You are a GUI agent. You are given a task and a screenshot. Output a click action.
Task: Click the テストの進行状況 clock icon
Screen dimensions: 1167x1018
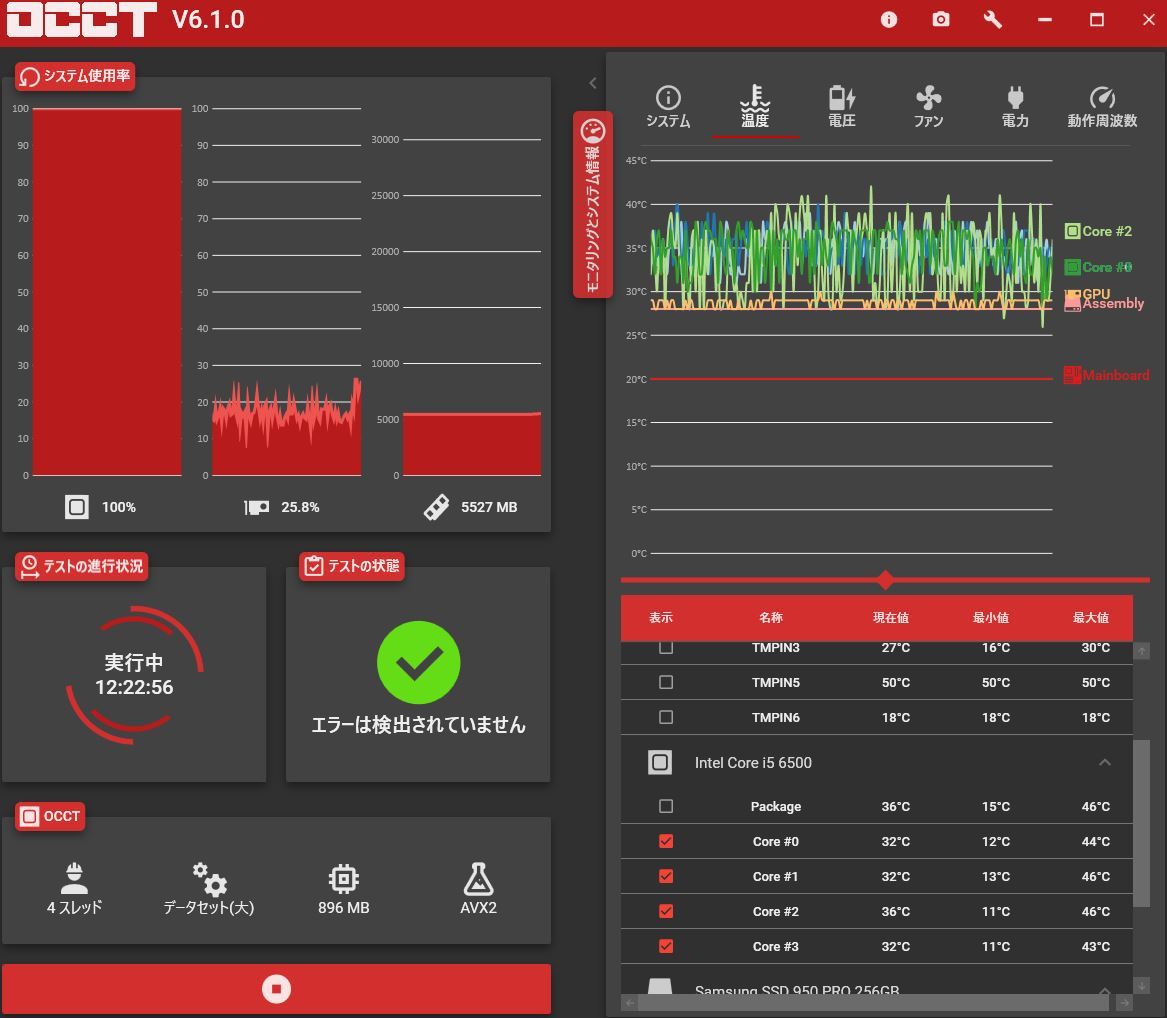pyautogui.click(x=29, y=566)
